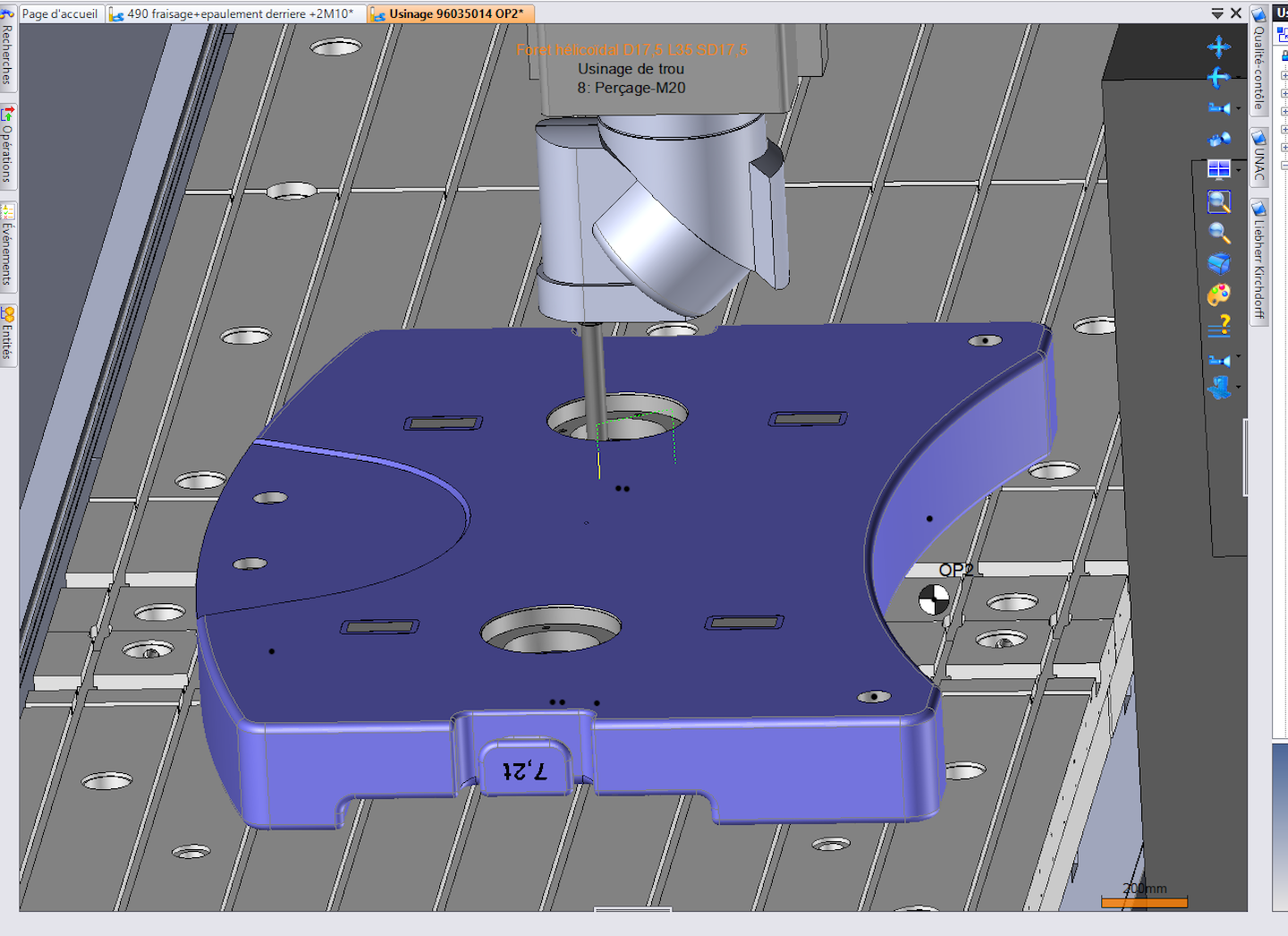Screen dimensions: 1288x936
Task: Click the 200mm scale bar
Action: tap(1144, 902)
